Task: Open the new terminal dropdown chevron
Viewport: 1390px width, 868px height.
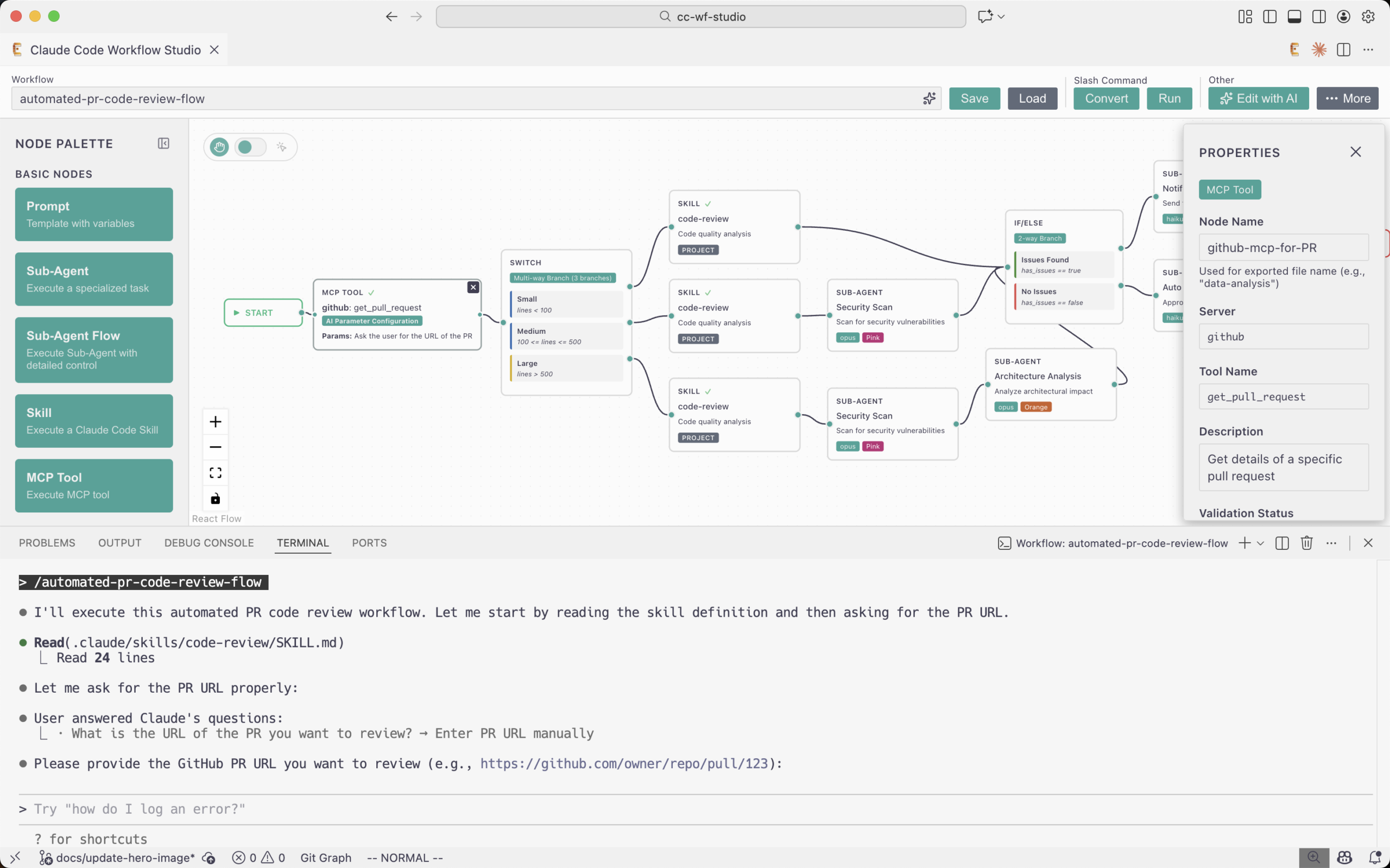Action: [1260, 542]
